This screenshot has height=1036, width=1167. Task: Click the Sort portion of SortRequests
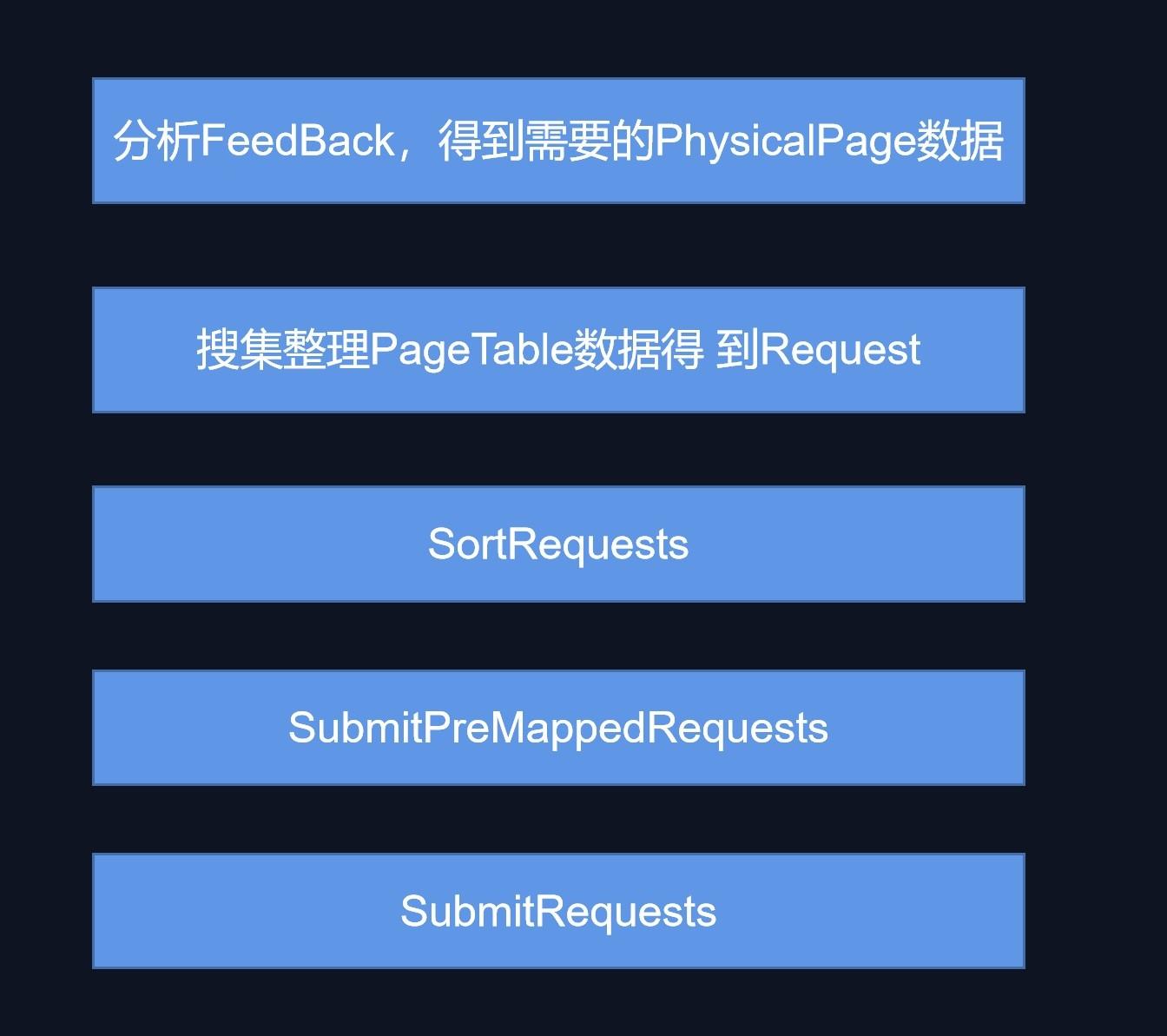coord(467,544)
